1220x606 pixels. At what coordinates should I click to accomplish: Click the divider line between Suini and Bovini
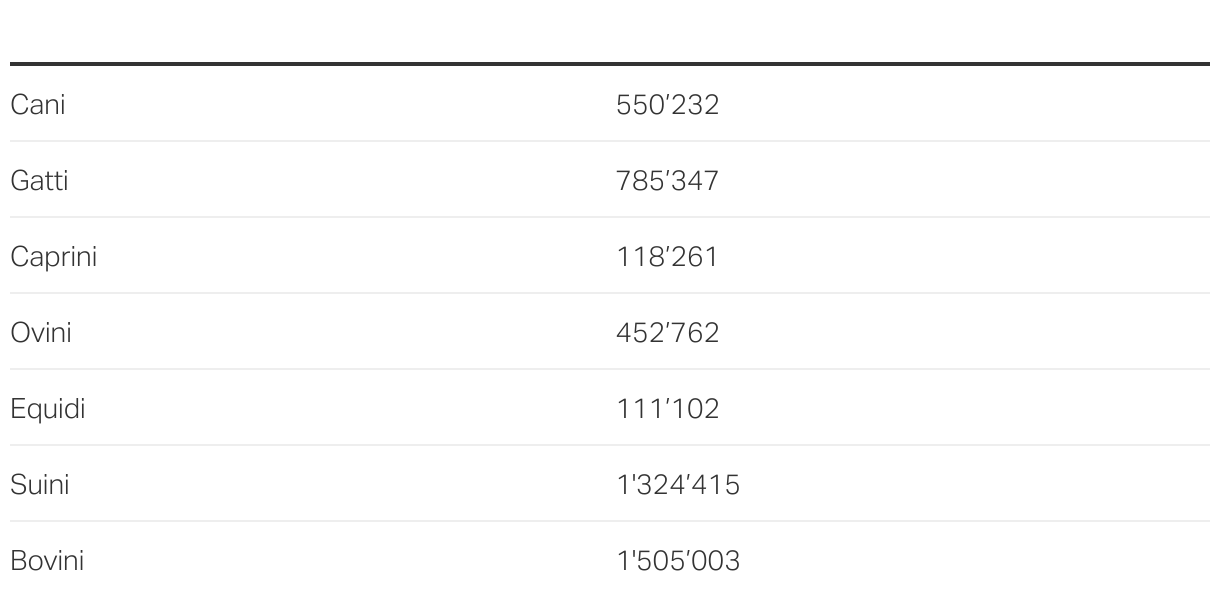[x=610, y=521]
